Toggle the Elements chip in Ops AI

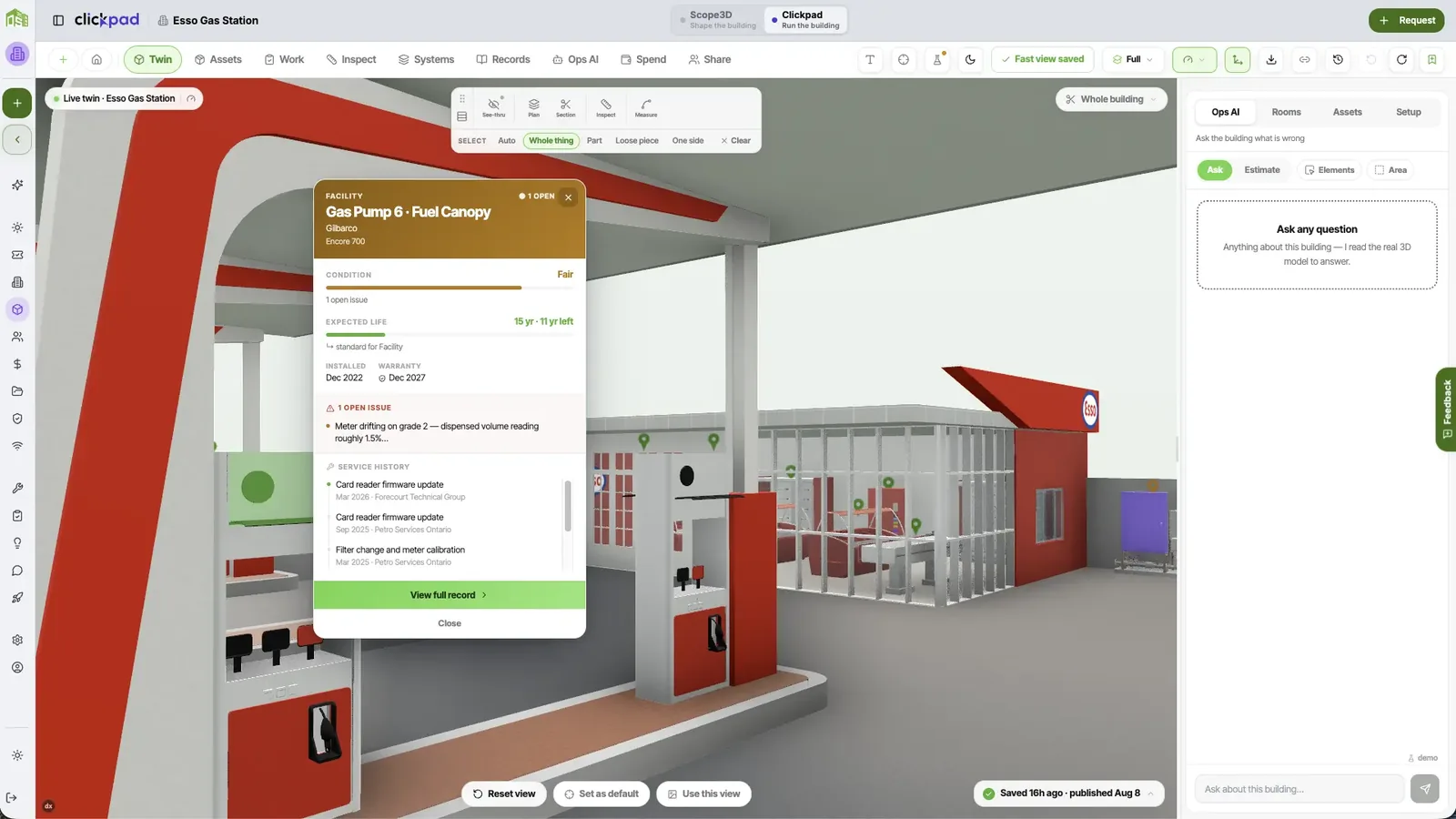pyautogui.click(x=1330, y=170)
